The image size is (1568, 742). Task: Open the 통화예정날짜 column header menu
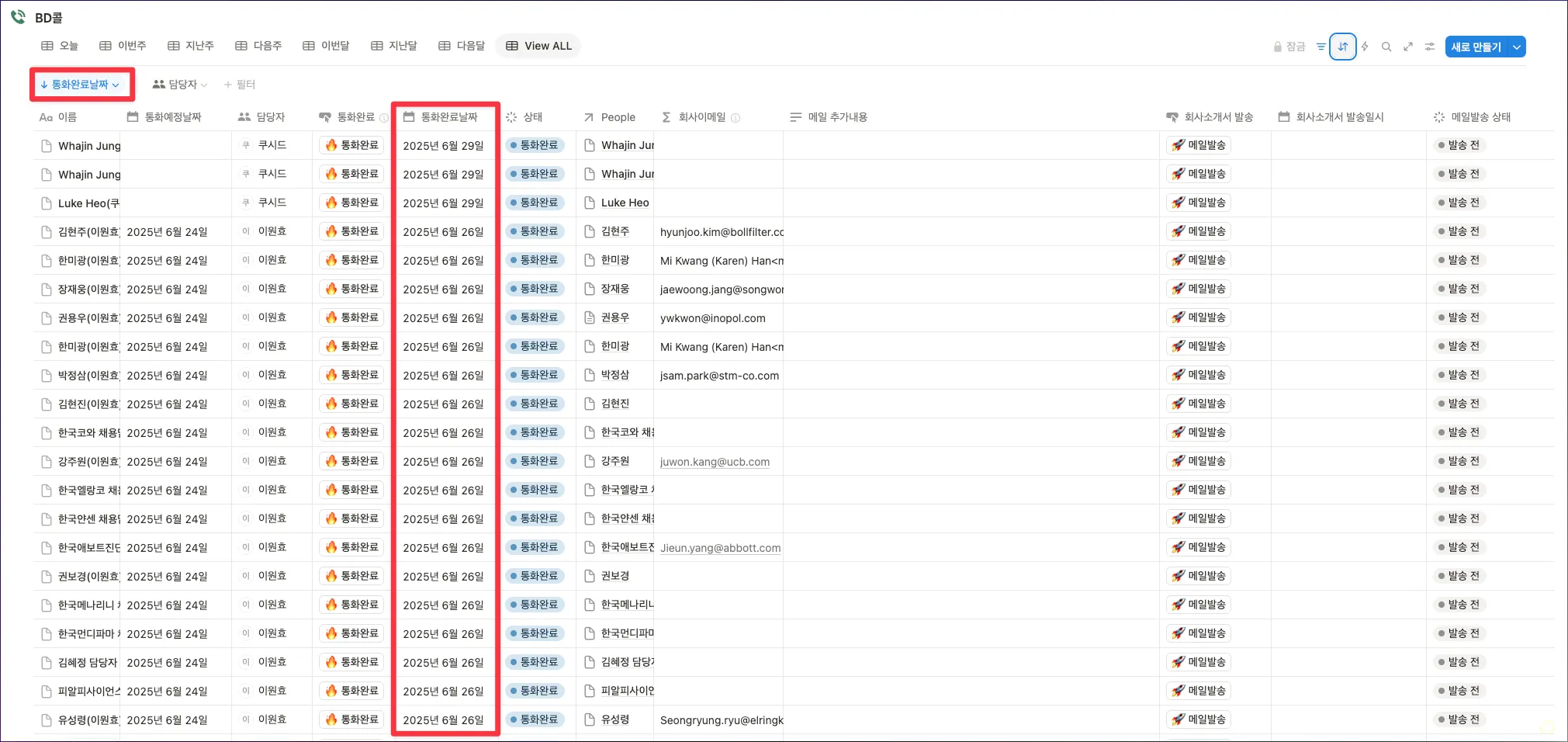(175, 117)
